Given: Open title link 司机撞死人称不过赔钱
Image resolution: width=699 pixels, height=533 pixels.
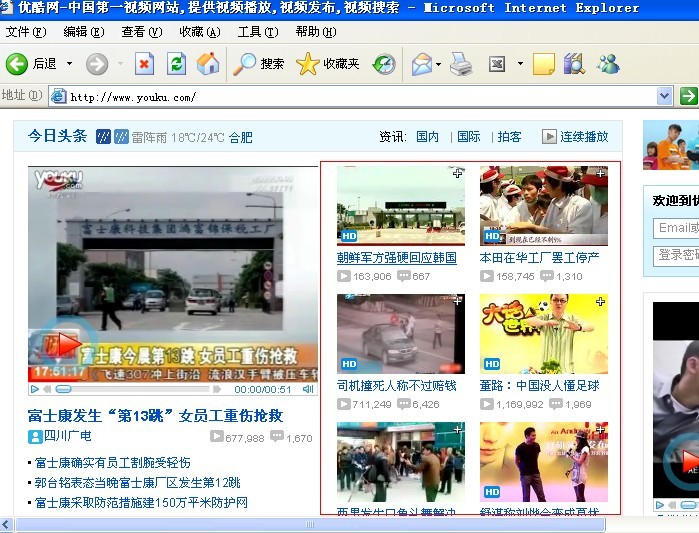Looking at the screenshot, I should (397, 385).
